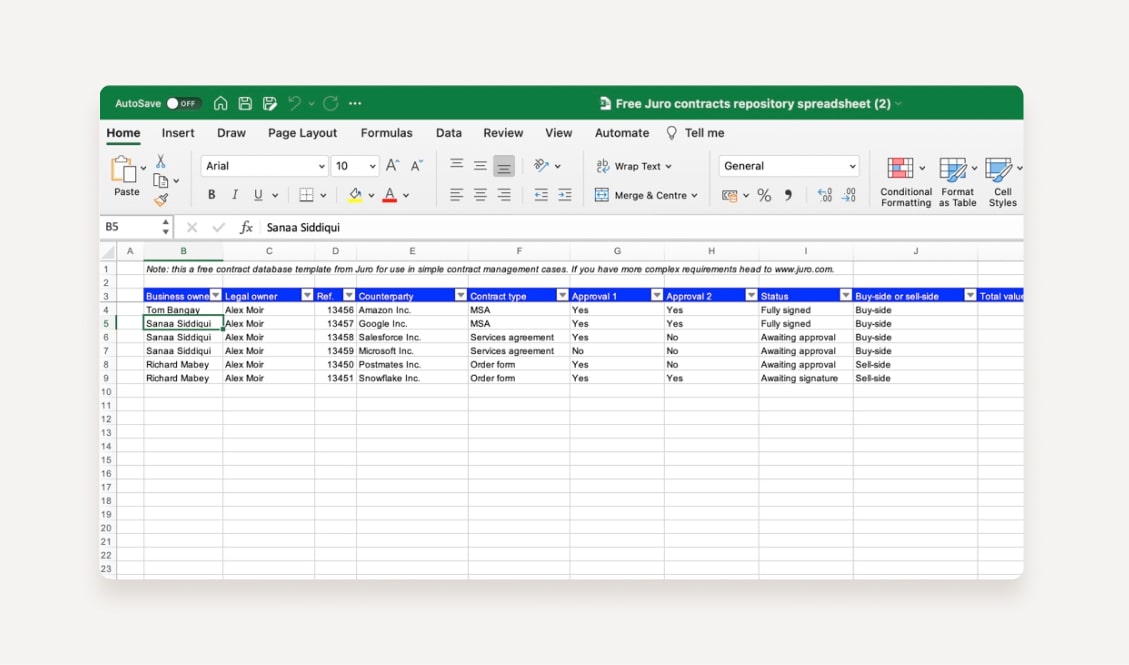Image resolution: width=1129 pixels, height=665 pixels.
Task: Click the Percent Style icon
Action: [764, 195]
